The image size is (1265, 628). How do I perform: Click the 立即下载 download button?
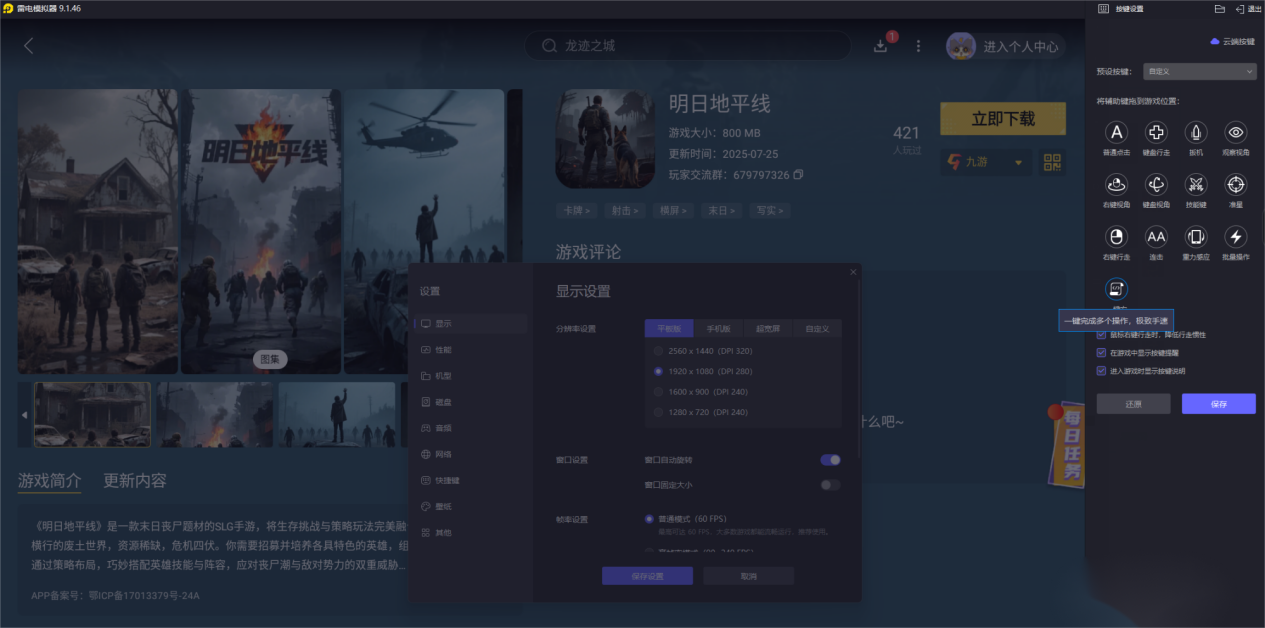tap(1003, 119)
